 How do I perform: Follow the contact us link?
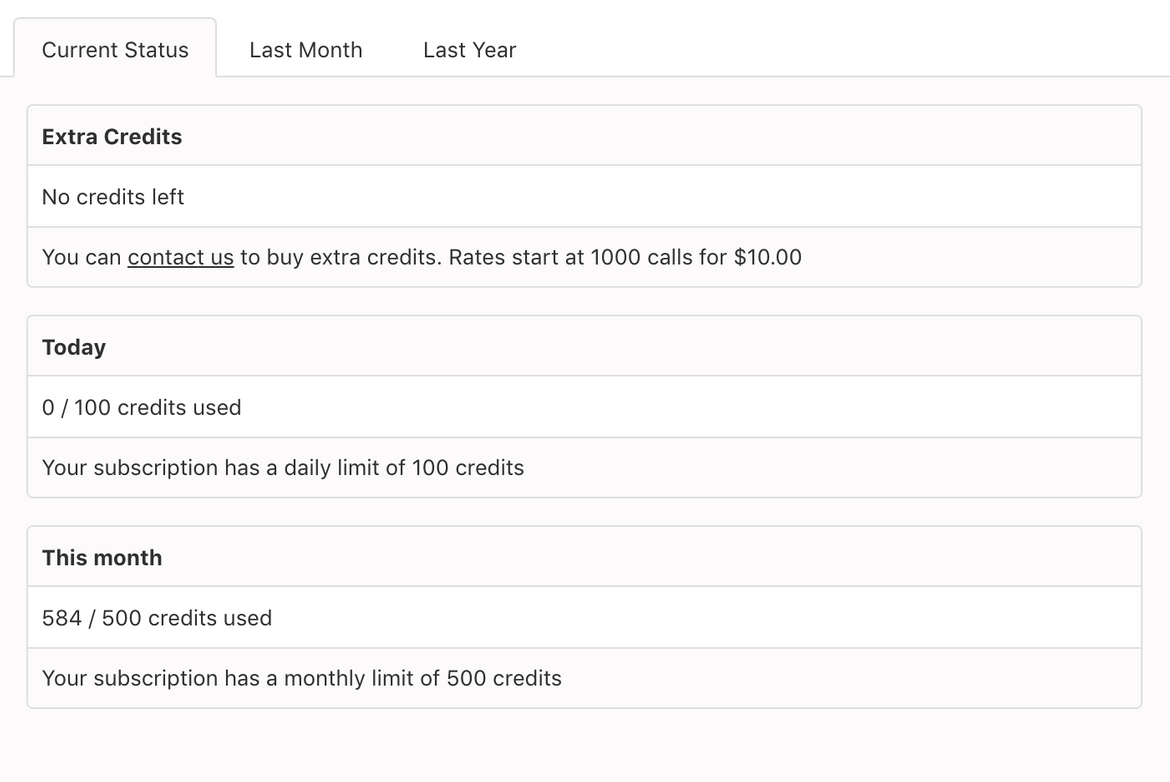[181, 257]
